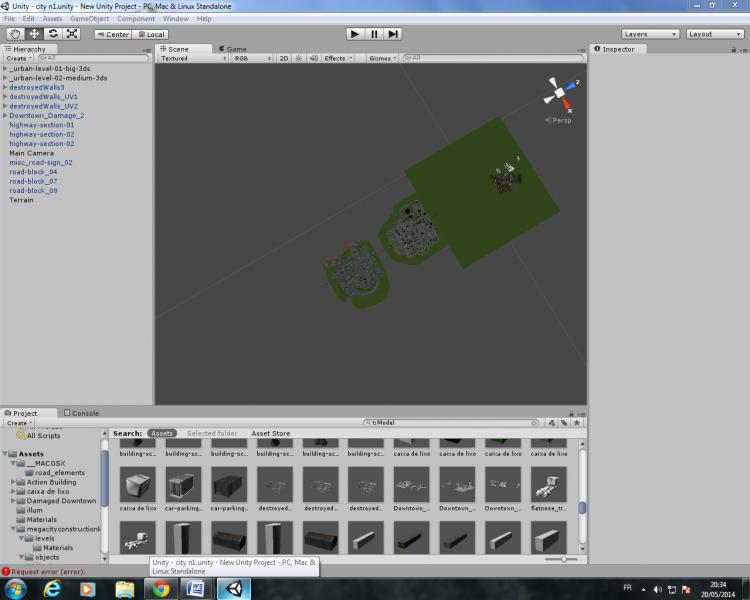Open the Window menu
This screenshot has width=750, height=600.
[176, 19]
